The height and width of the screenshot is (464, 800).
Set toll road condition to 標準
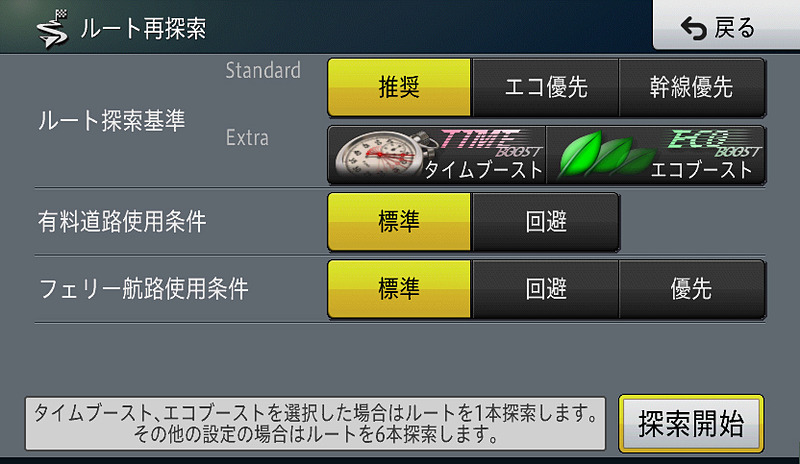coord(399,222)
